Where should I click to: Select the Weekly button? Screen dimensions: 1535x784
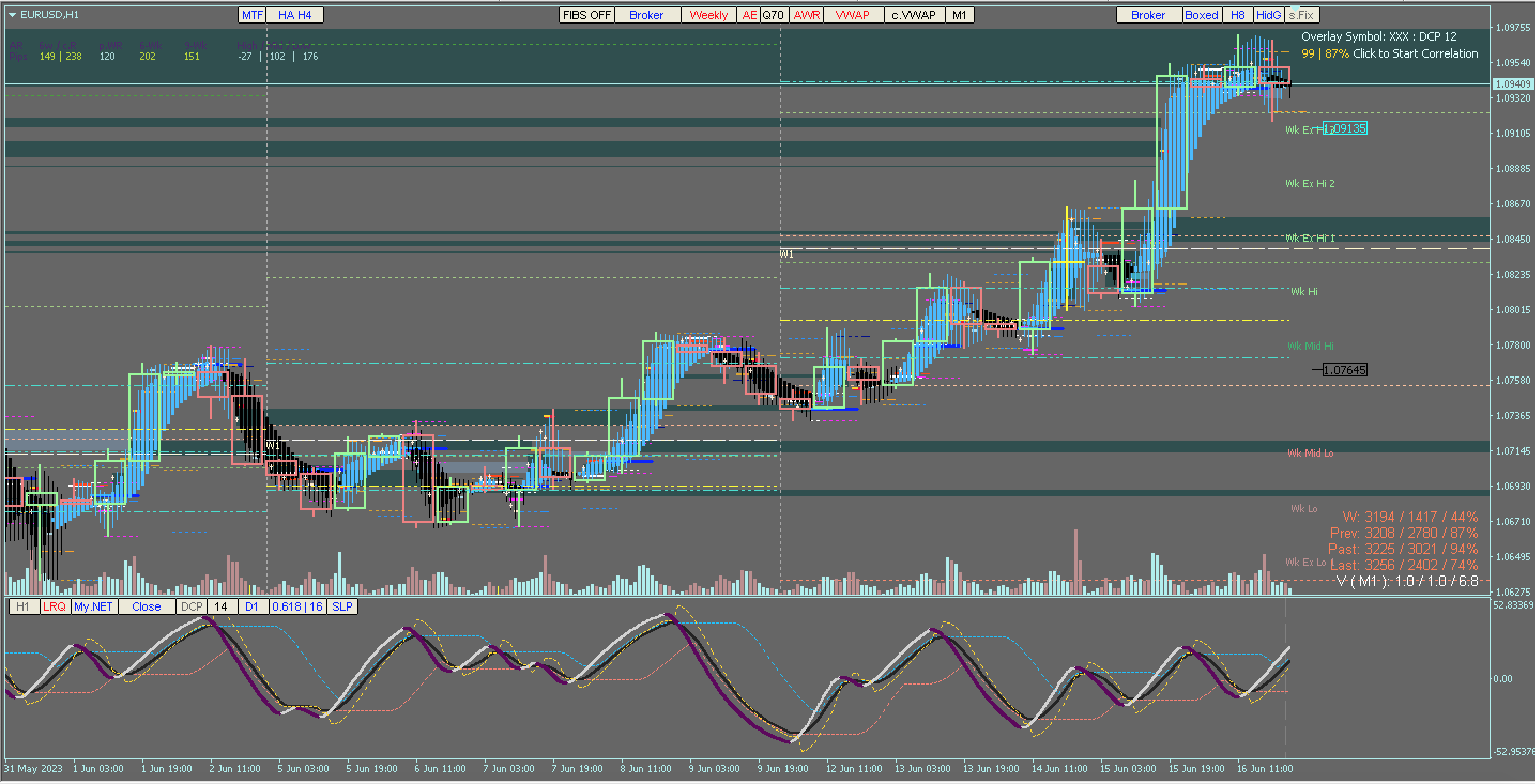point(708,15)
